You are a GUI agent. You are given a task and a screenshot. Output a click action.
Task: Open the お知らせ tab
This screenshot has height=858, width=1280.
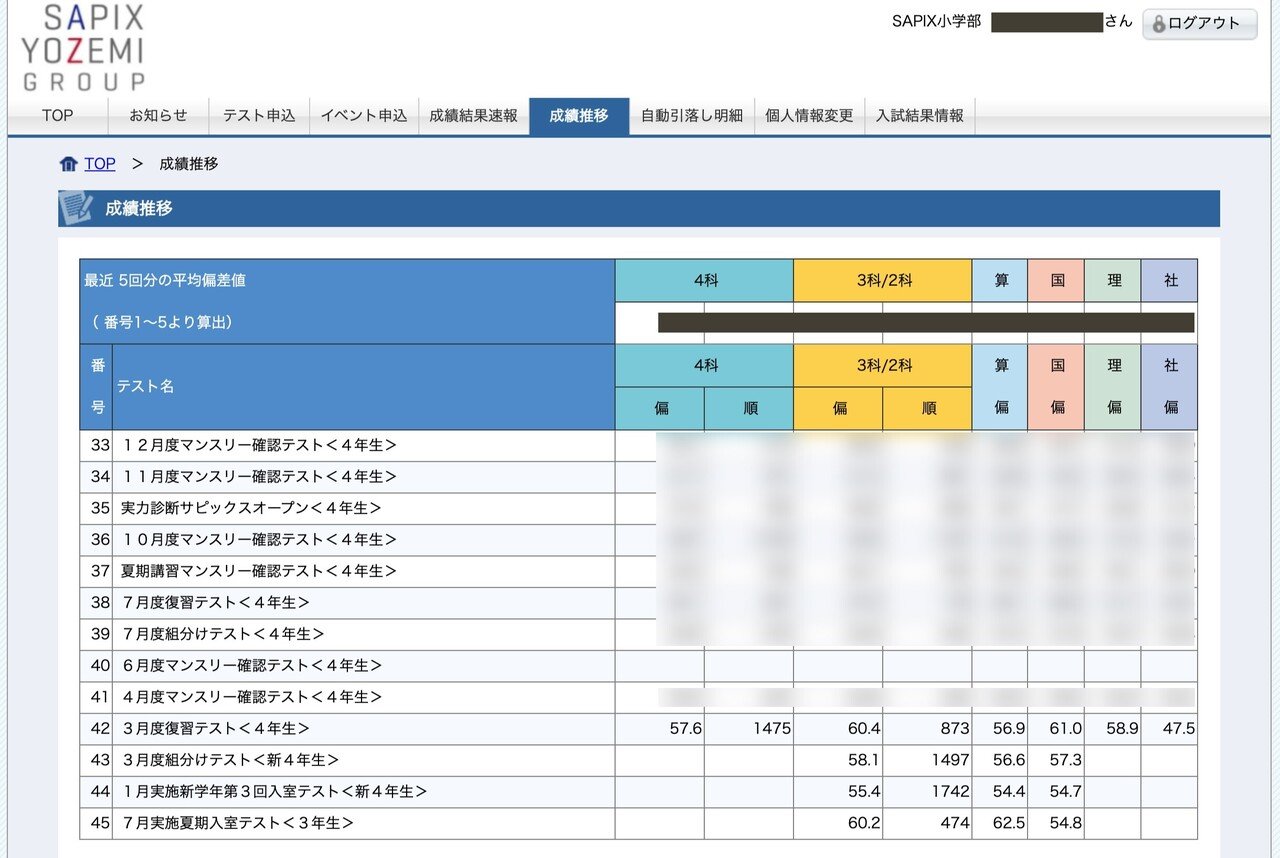tap(158, 116)
